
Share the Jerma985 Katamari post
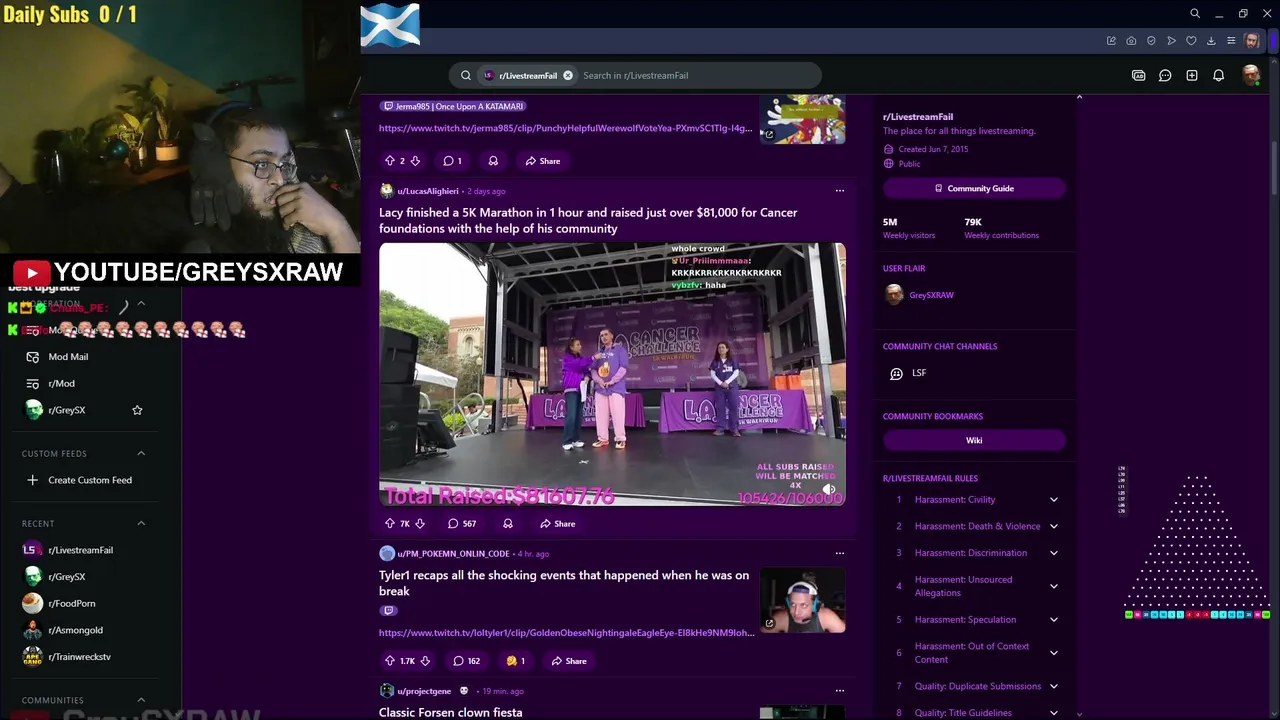coord(543,161)
